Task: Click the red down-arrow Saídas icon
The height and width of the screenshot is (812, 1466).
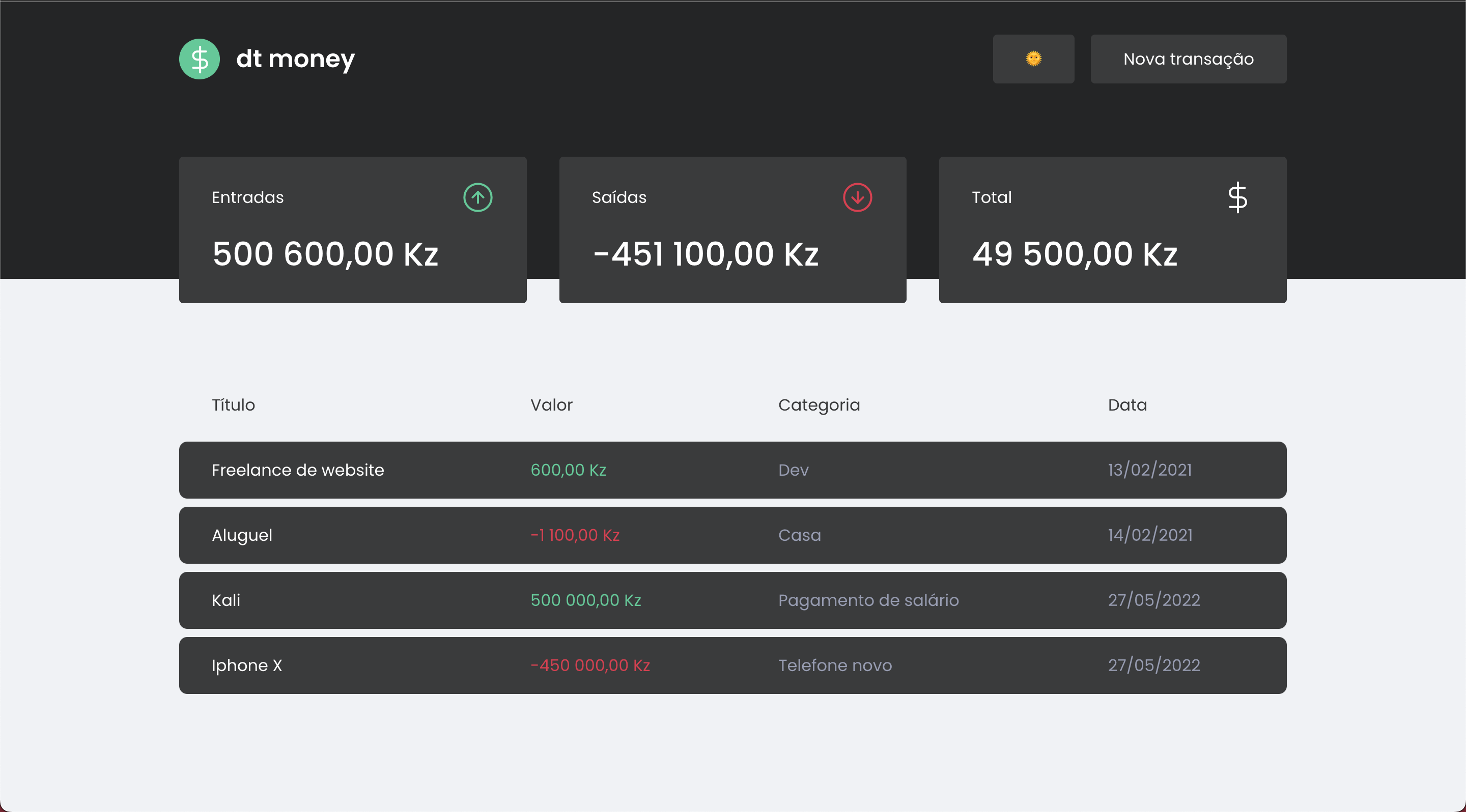Action: coord(857,197)
